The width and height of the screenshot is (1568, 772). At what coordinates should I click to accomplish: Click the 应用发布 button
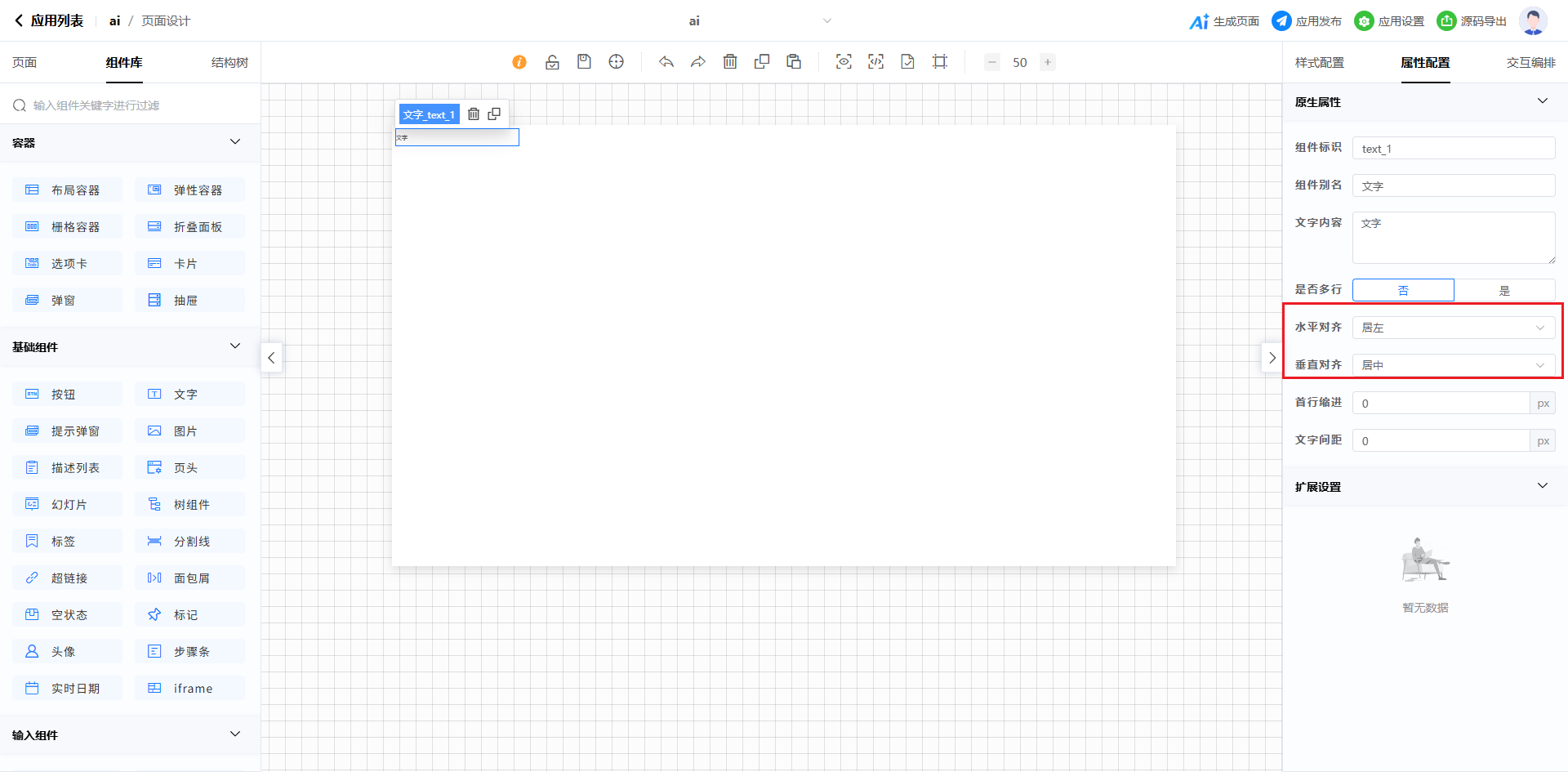pyautogui.click(x=1307, y=21)
